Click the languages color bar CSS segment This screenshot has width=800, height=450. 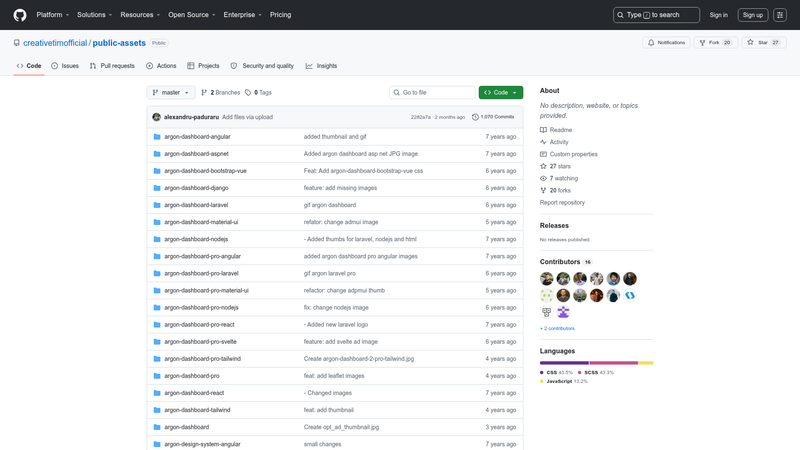[x=564, y=363]
